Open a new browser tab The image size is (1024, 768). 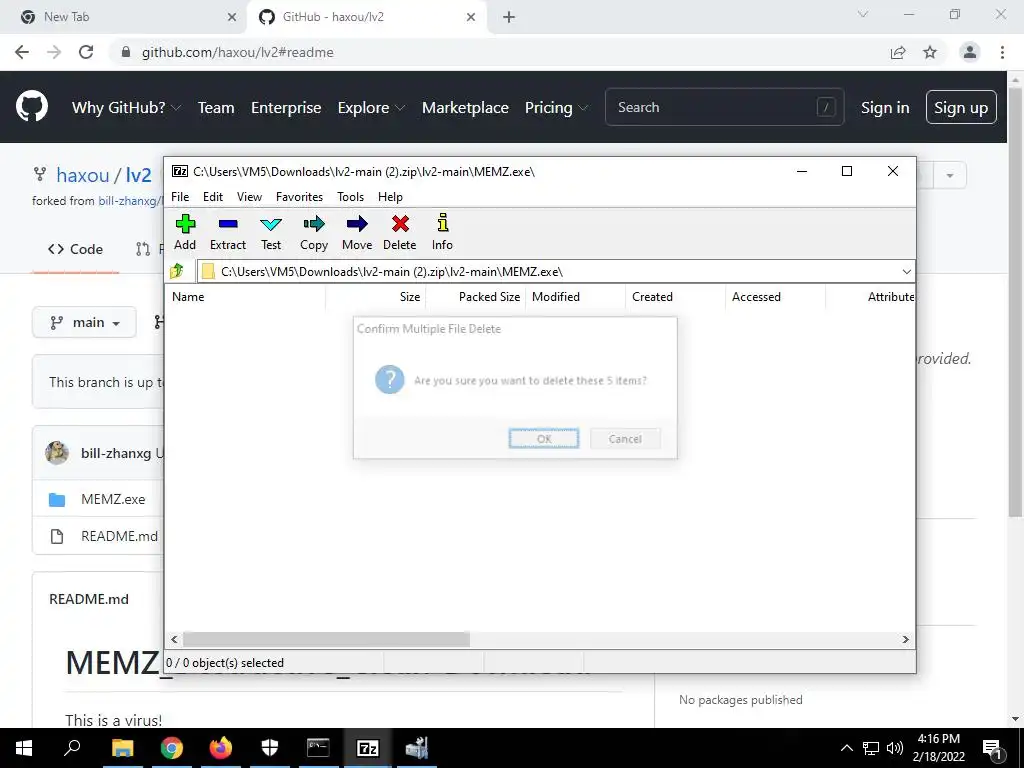point(509,17)
